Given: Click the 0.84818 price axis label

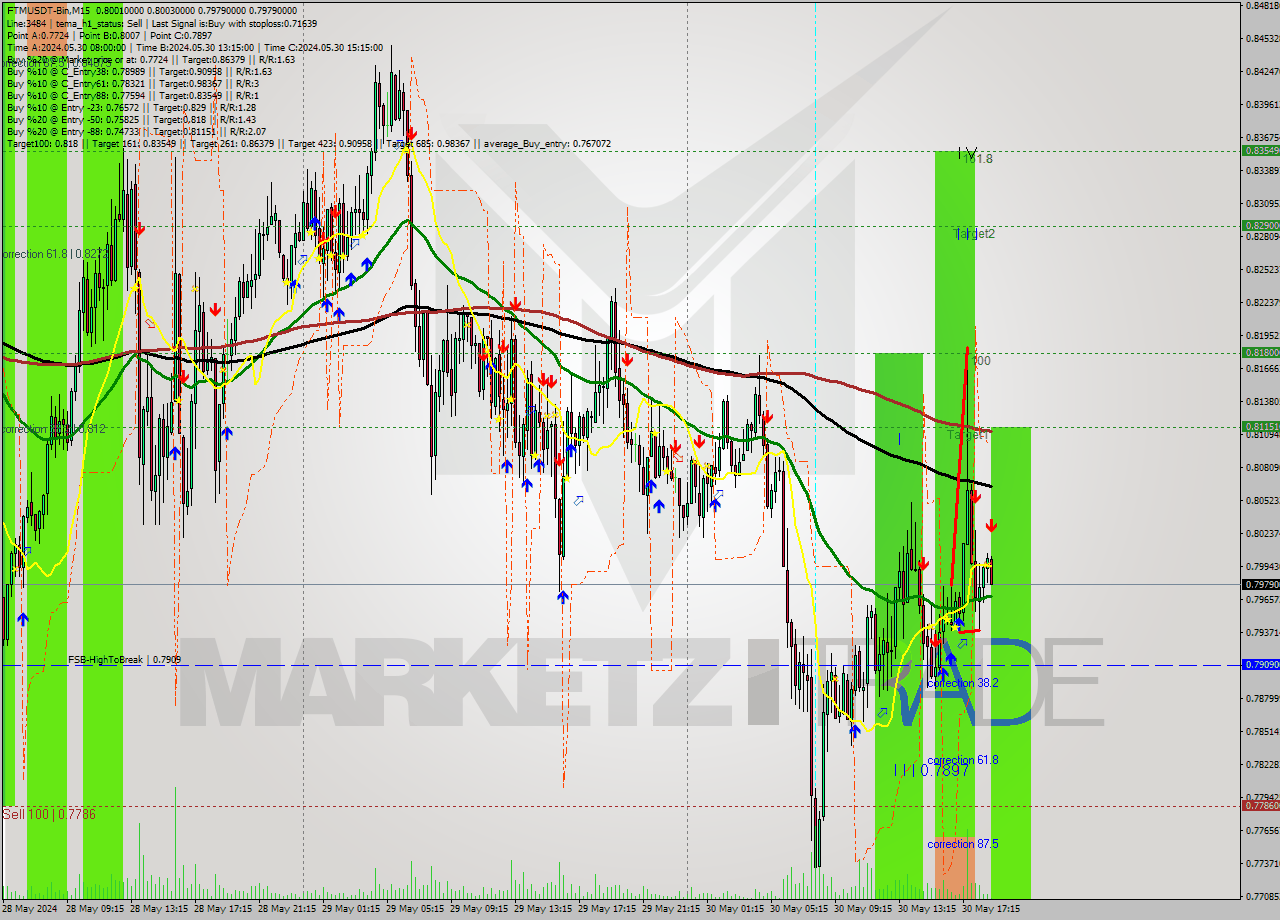Looking at the screenshot, I should click(x=1261, y=5).
